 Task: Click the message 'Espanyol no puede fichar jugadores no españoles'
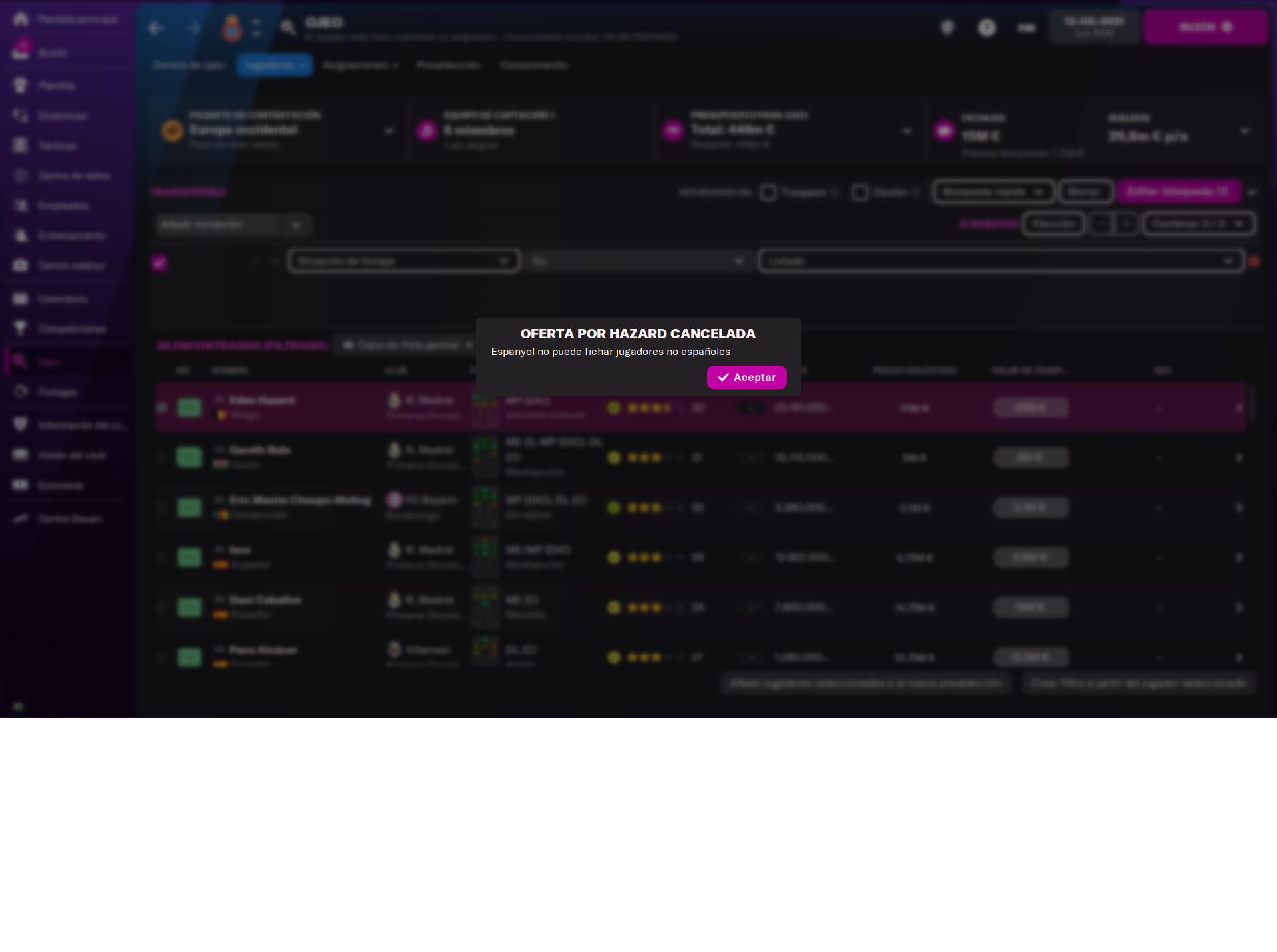(x=611, y=352)
